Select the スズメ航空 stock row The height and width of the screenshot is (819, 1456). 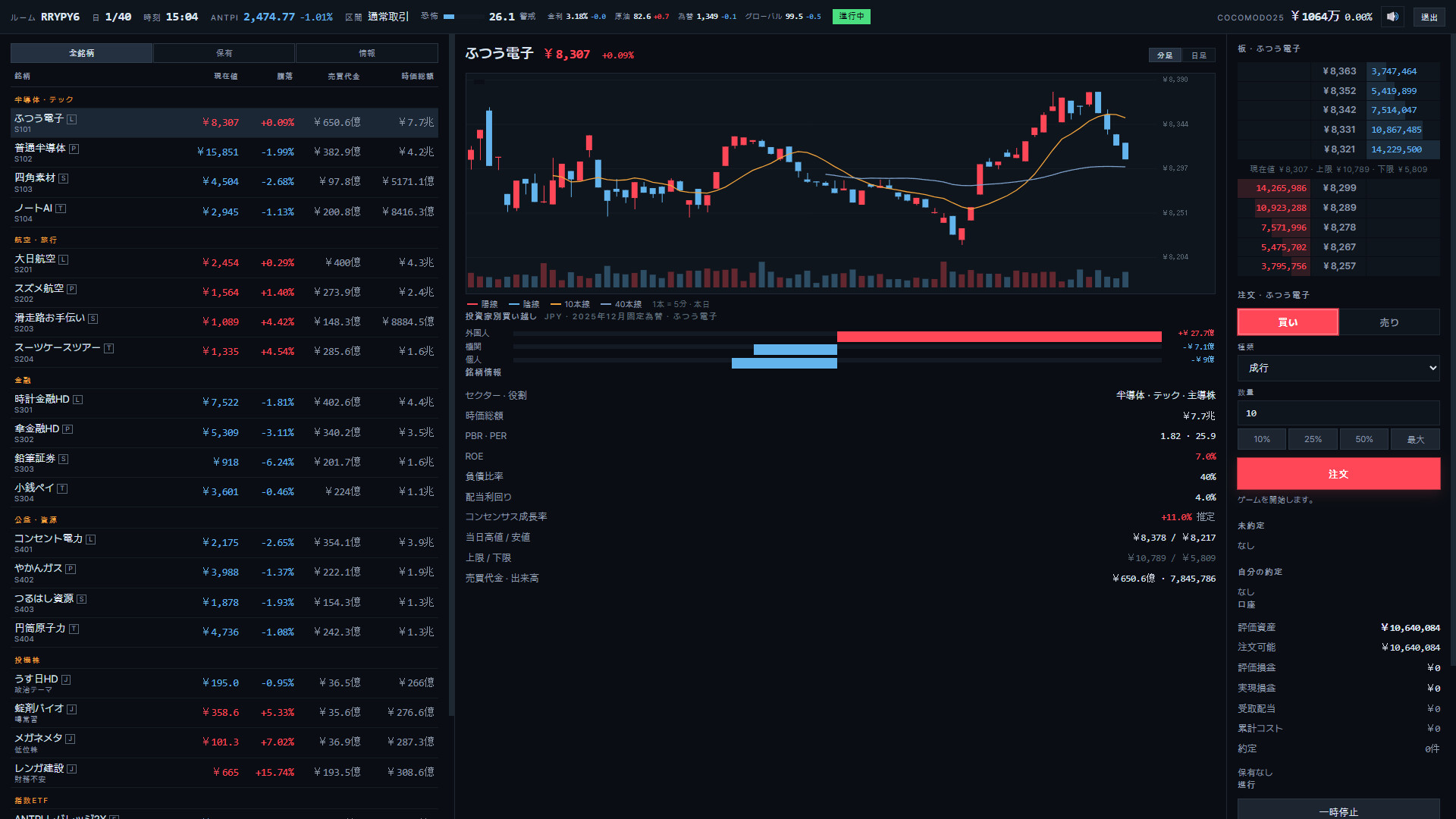click(x=224, y=293)
